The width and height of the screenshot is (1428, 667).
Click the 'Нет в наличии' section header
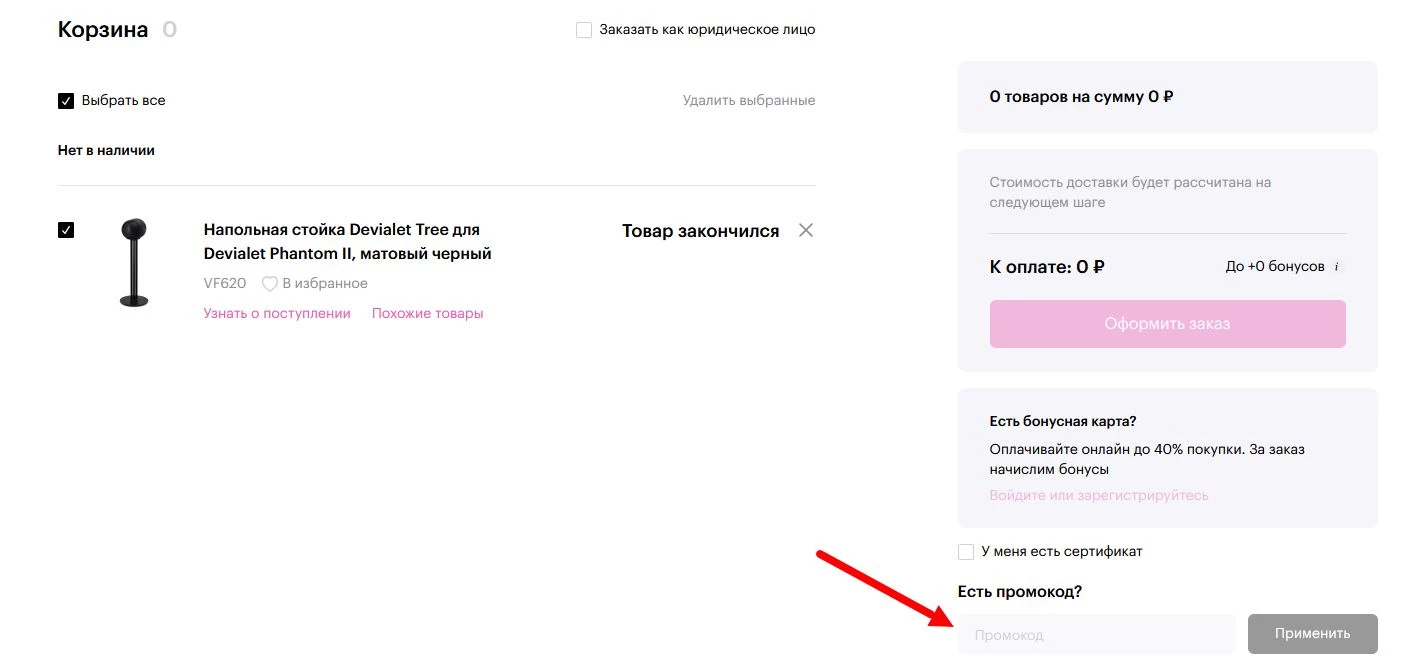[x=106, y=149]
